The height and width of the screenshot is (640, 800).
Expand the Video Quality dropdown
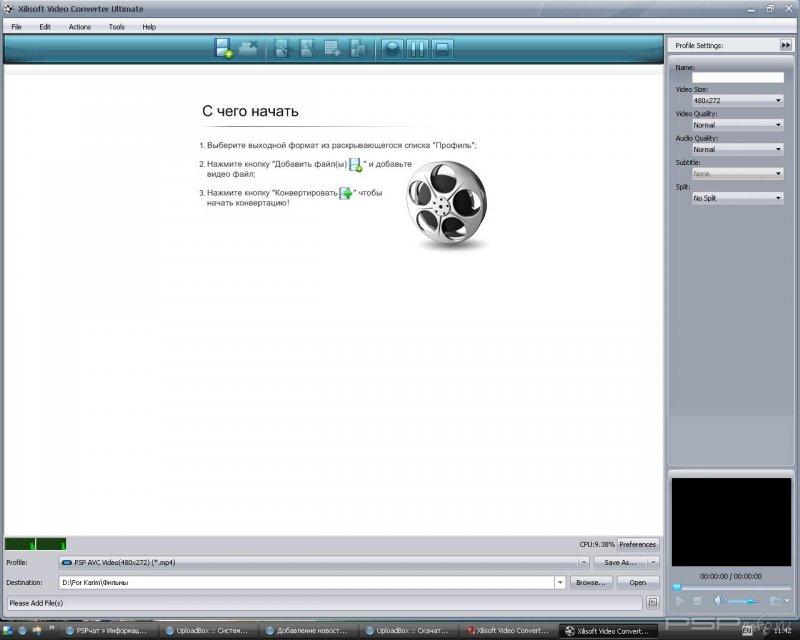738,124
